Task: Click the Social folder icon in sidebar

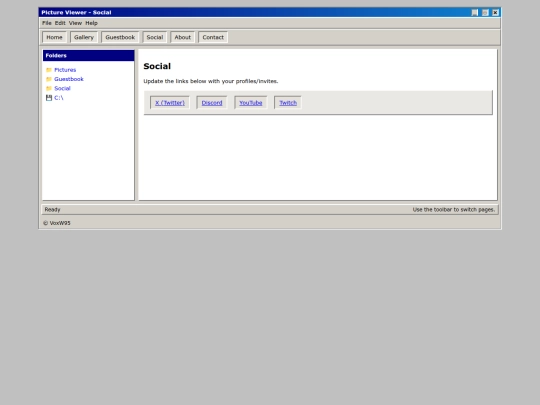Action: (49, 89)
